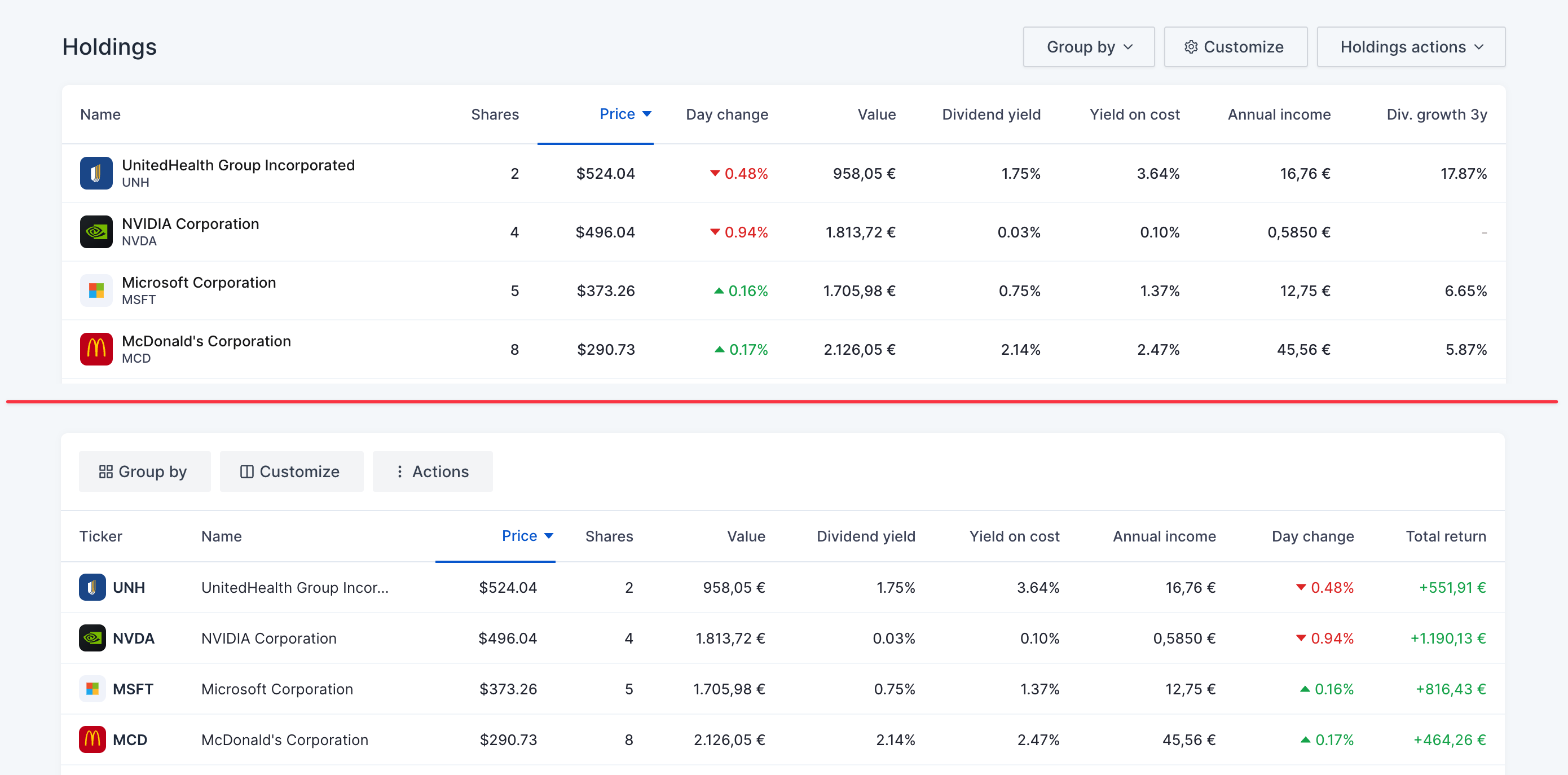Viewport: 1568px width, 775px height.
Task: Click the three-dot icon on Actions button
Action: click(399, 471)
